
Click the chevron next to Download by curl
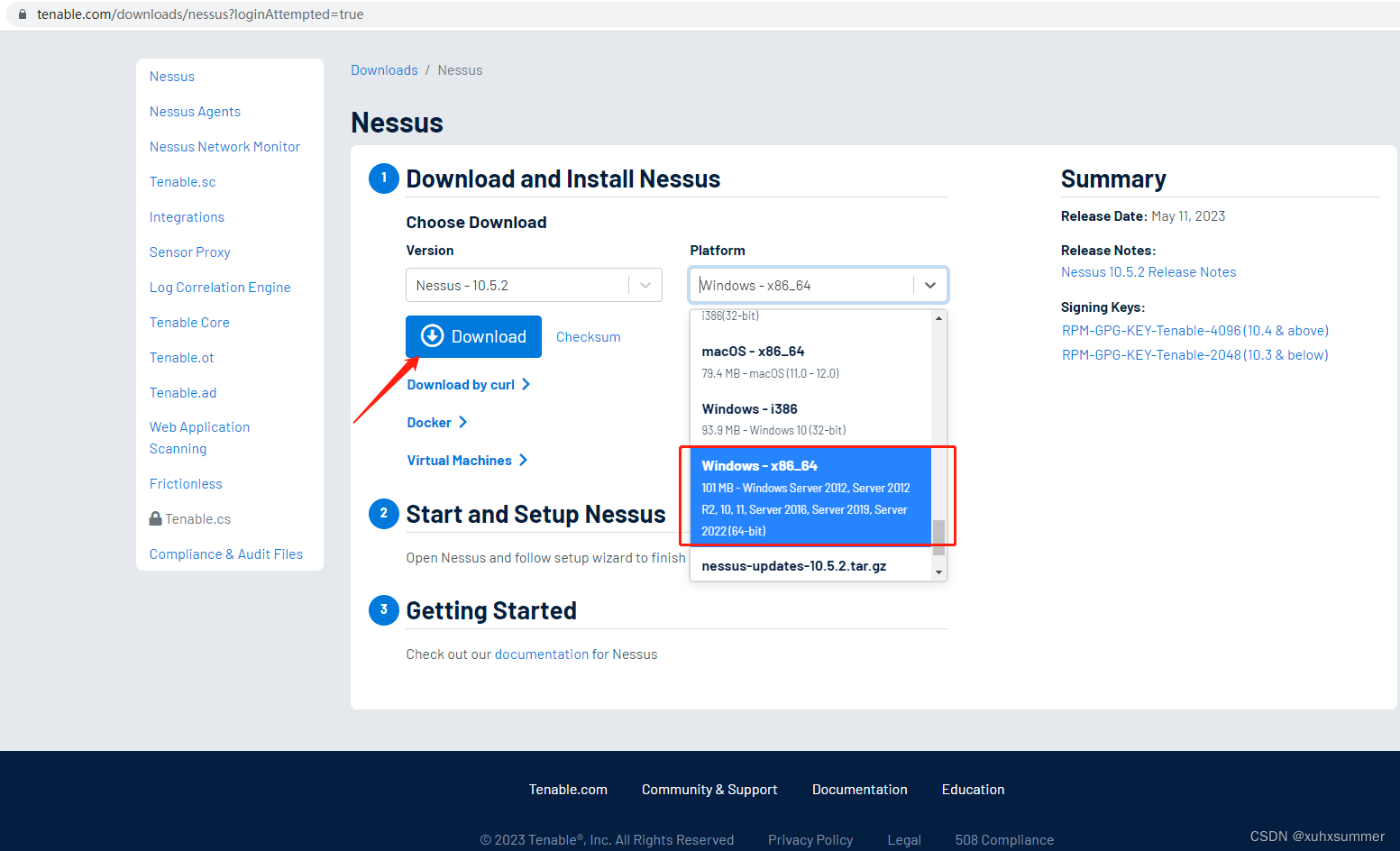tap(526, 384)
